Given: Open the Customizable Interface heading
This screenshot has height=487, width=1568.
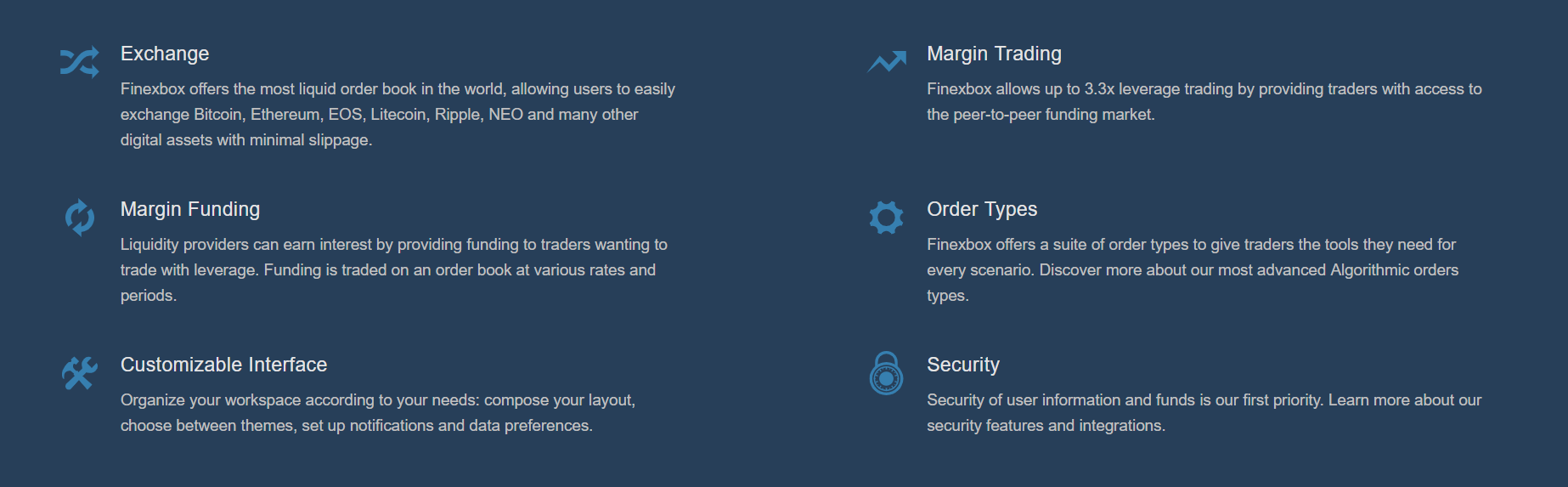Looking at the screenshot, I should 223,365.
